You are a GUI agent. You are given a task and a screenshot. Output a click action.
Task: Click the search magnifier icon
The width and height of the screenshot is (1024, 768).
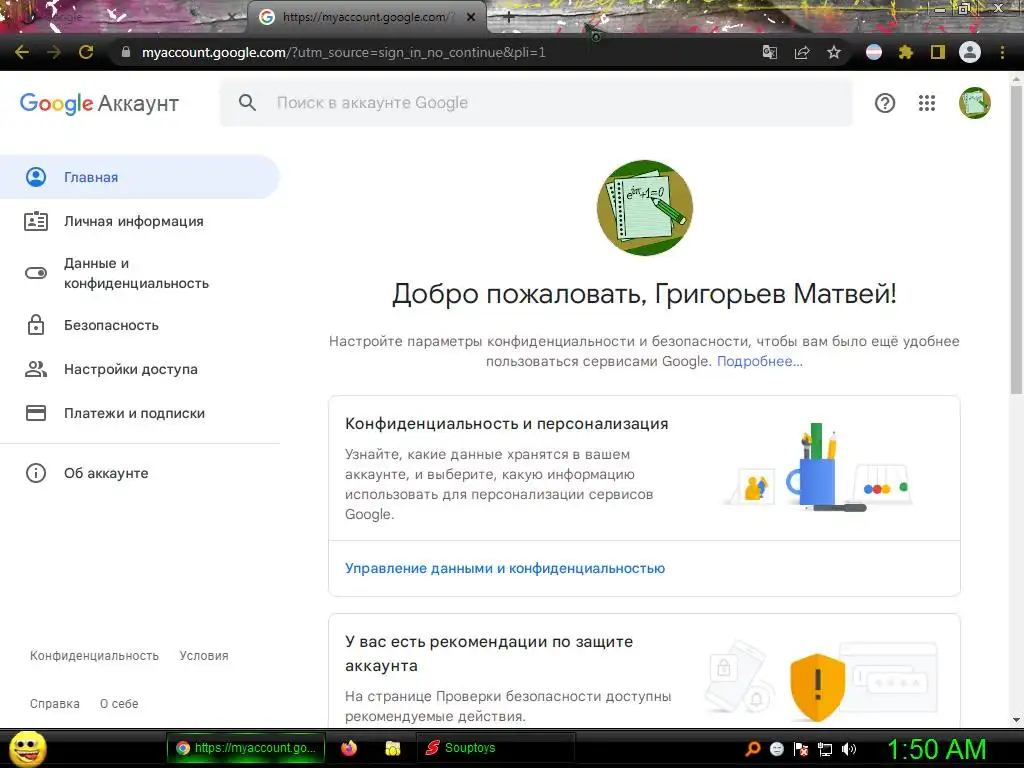click(x=248, y=103)
